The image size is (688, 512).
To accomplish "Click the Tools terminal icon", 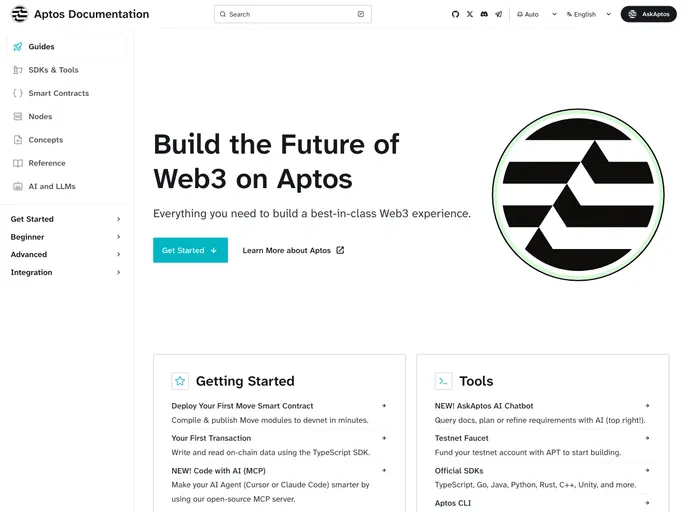I will pos(444,381).
